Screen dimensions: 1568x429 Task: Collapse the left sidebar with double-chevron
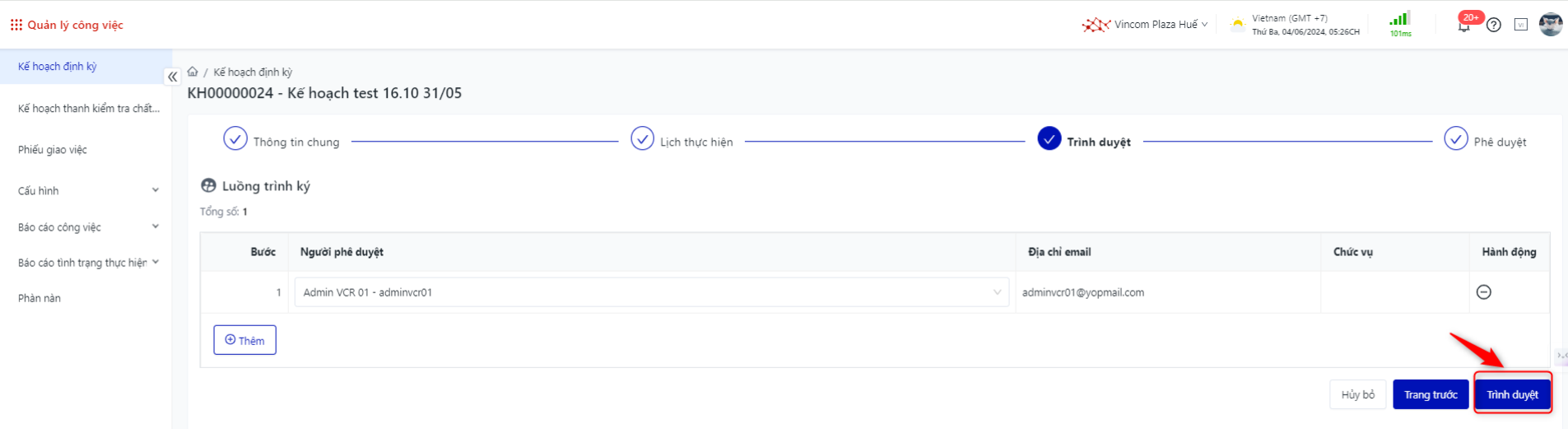pyautogui.click(x=172, y=77)
